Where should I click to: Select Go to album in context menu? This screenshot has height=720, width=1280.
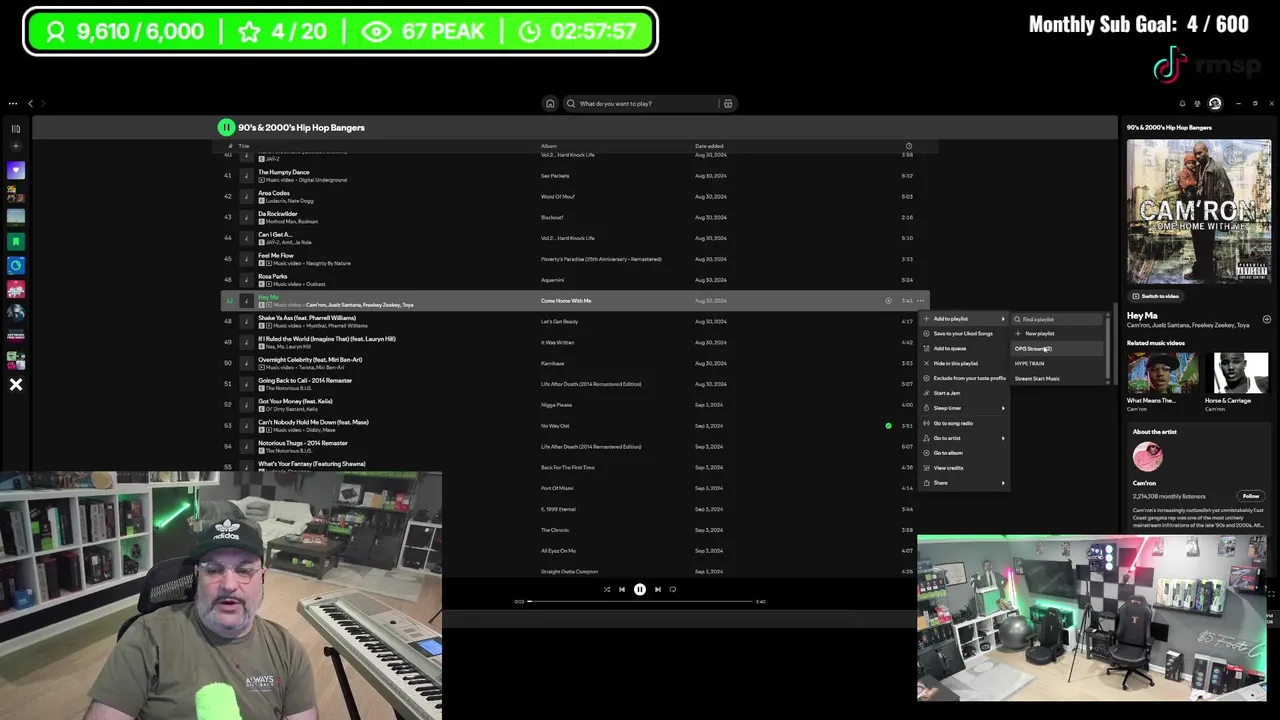click(964, 453)
